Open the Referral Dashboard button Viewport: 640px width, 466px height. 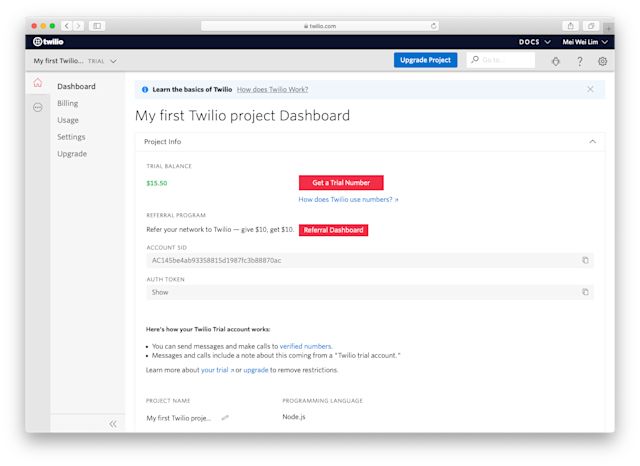(333, 230)
